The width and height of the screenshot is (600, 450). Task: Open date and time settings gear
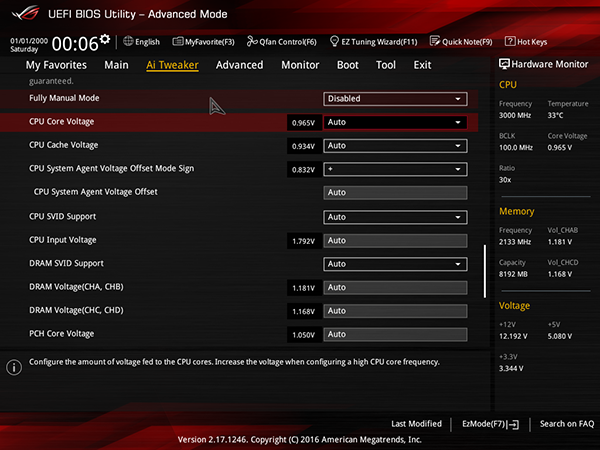tap(104, 39)
